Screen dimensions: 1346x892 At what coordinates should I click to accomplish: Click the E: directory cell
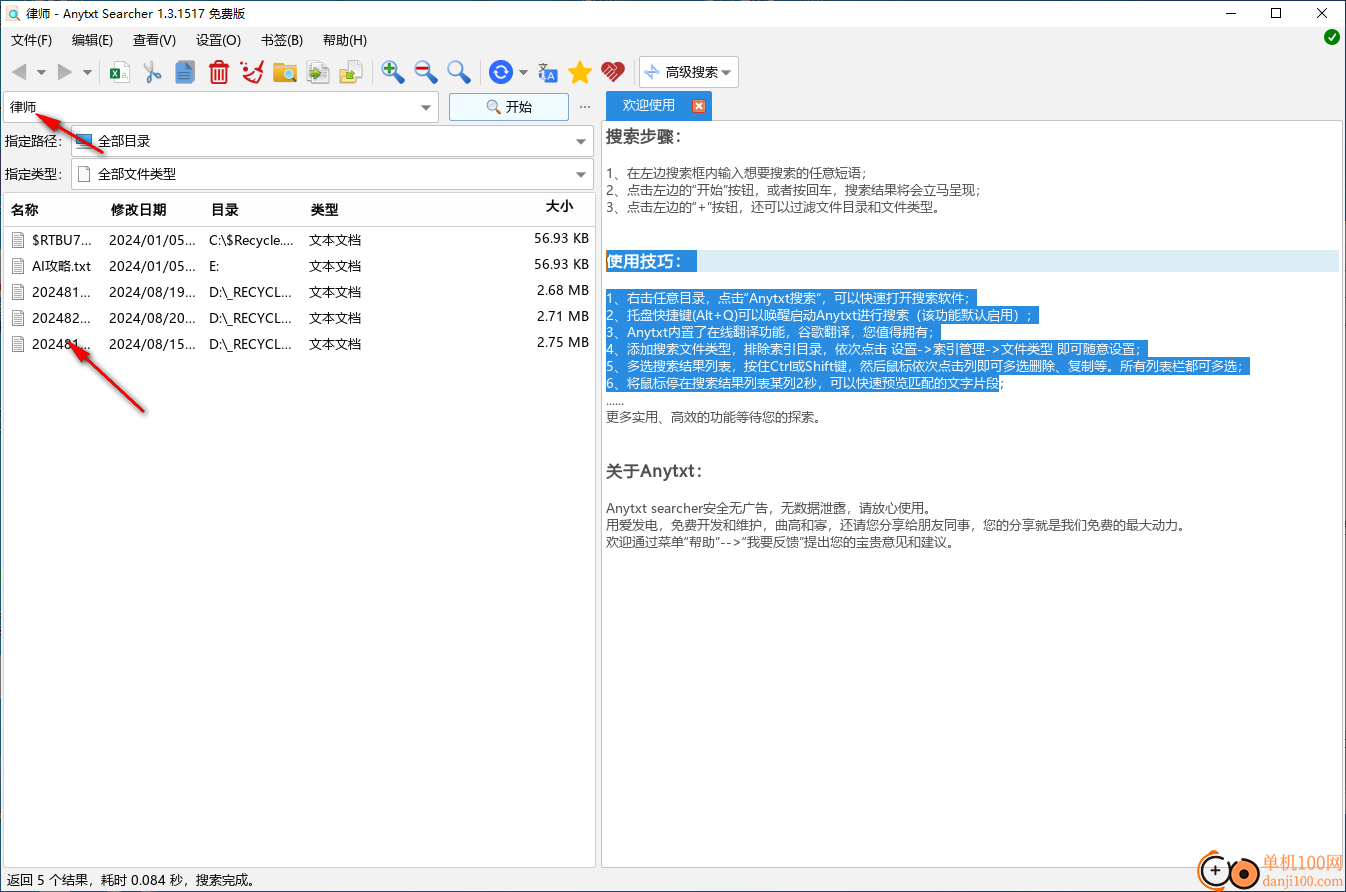pos(214,266)
